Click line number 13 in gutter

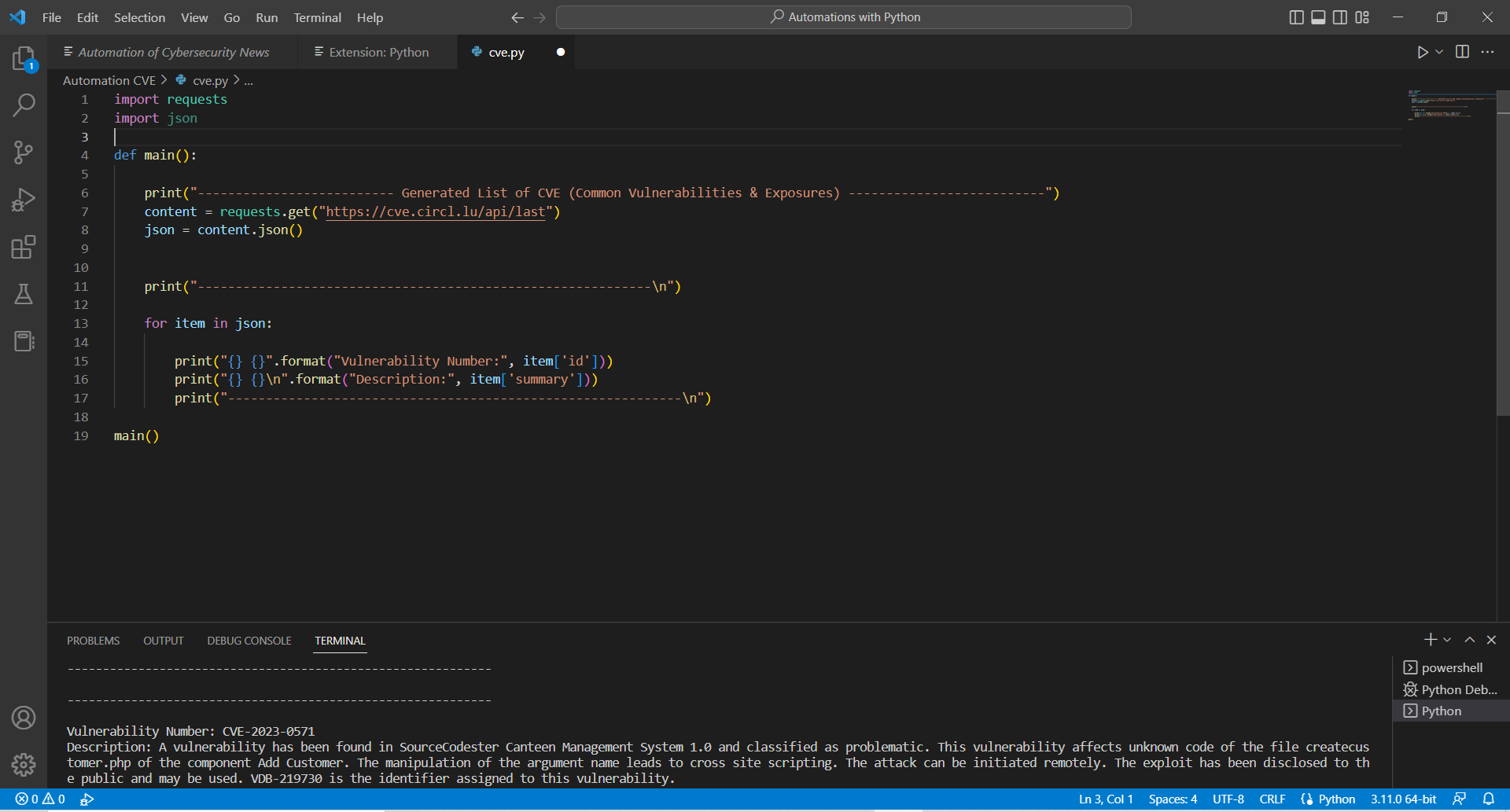(x=81, y=323)
